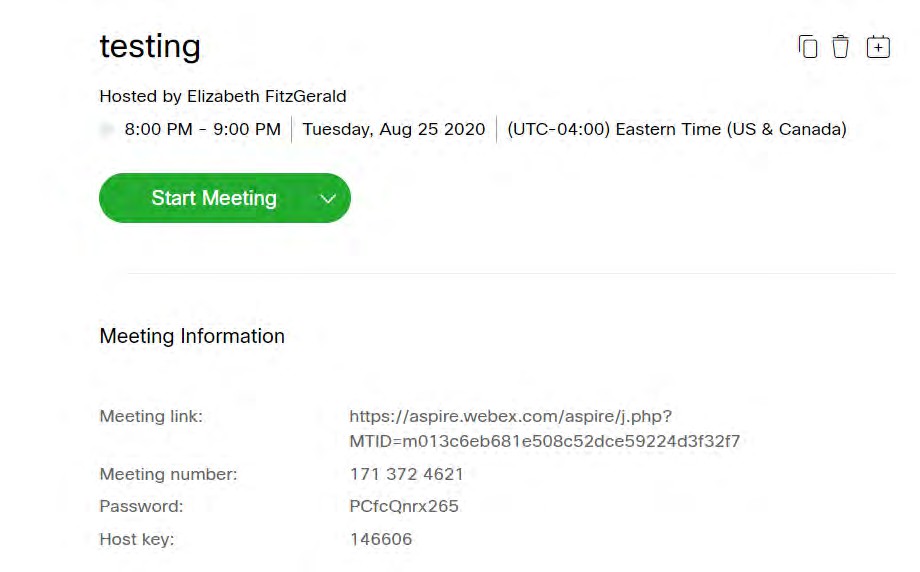Click meeting number 171 372 4621
920x572 pixels.
coord(407,474)
